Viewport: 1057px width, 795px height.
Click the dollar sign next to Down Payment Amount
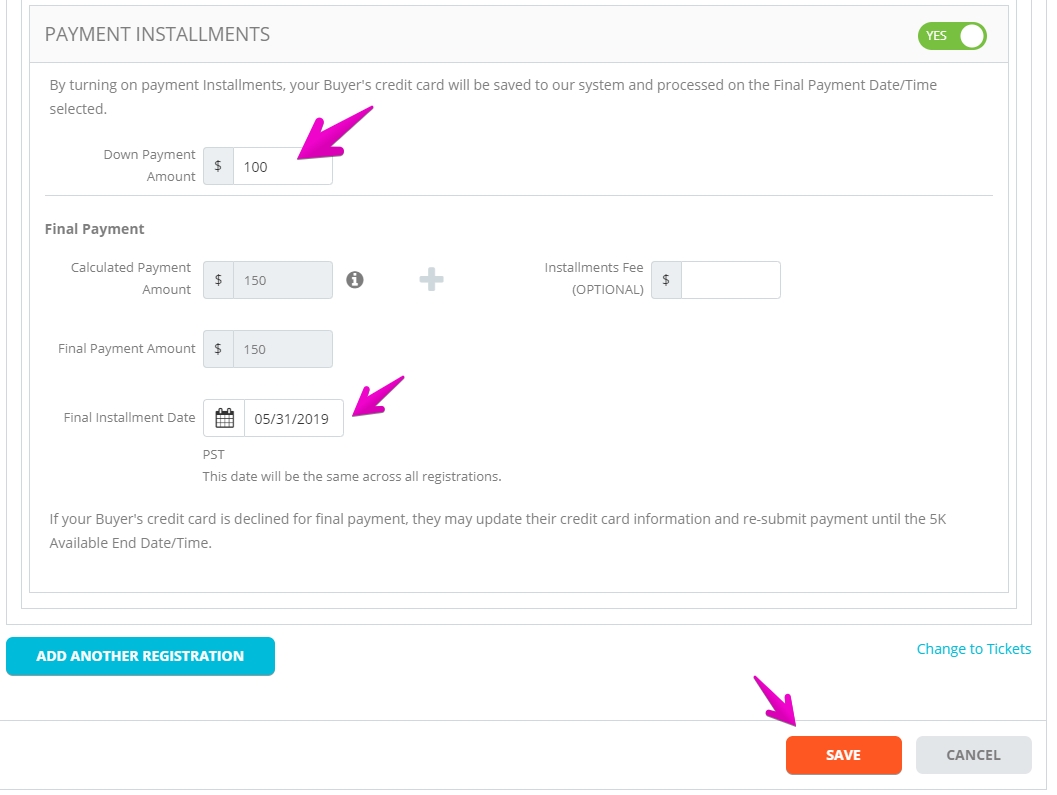218,166
